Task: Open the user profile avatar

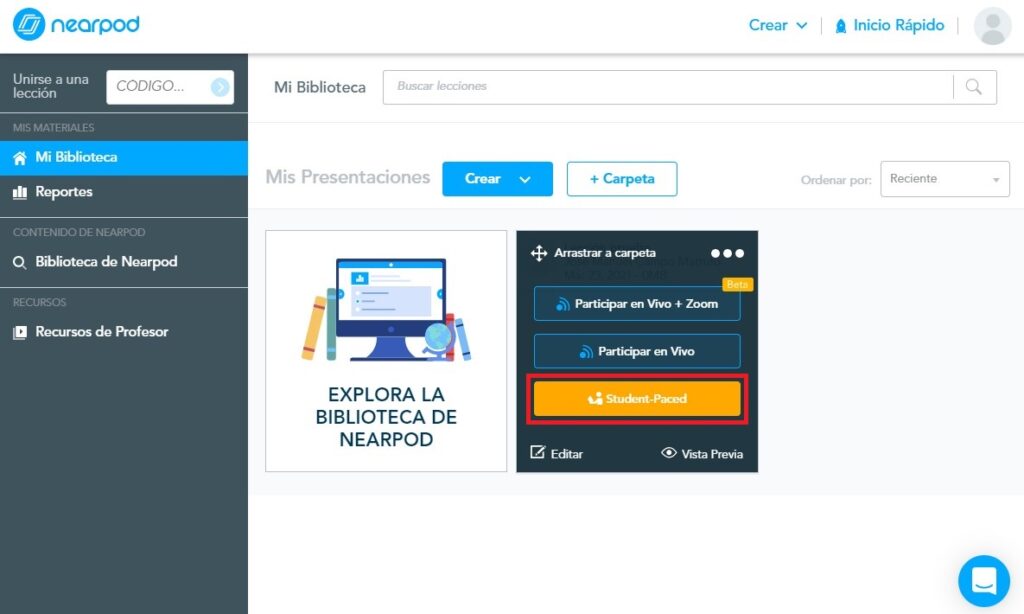Action: pos(992,26)
